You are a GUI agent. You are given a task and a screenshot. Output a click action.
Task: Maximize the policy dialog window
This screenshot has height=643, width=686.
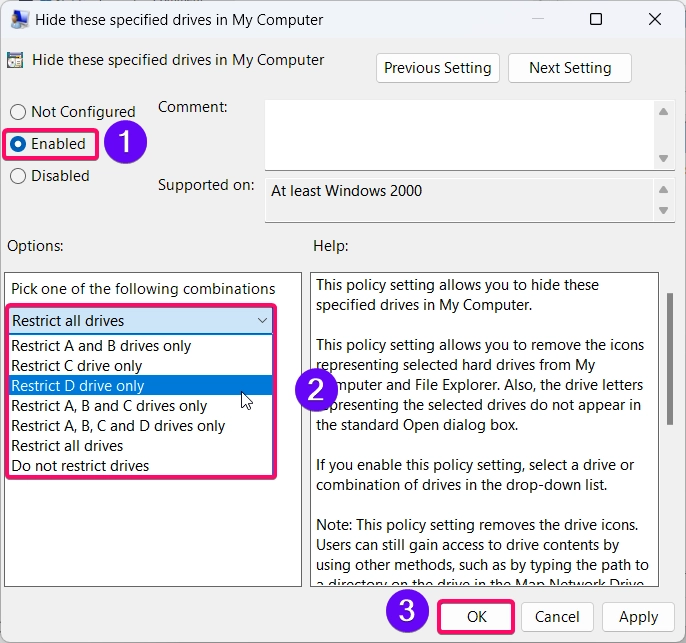[x=596, y=19]
